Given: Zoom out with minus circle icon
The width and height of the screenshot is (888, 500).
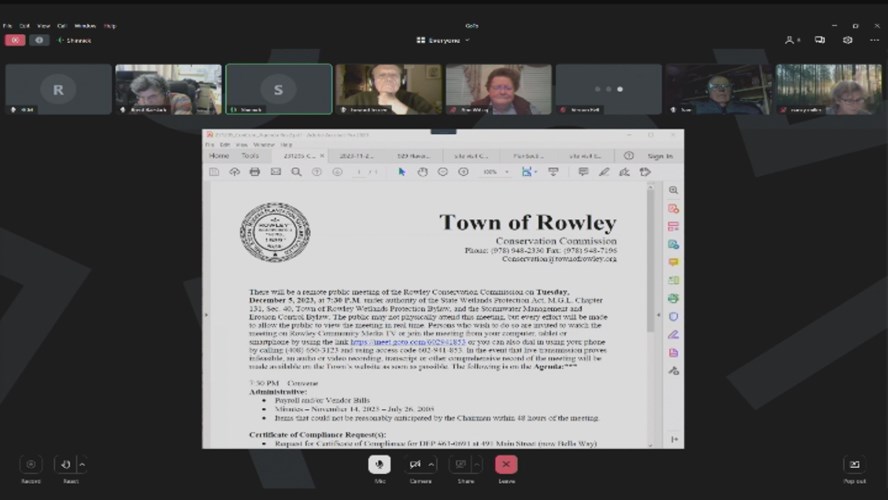Looking at the screenshot, I should pyautogui.click(x=443, y=172).
